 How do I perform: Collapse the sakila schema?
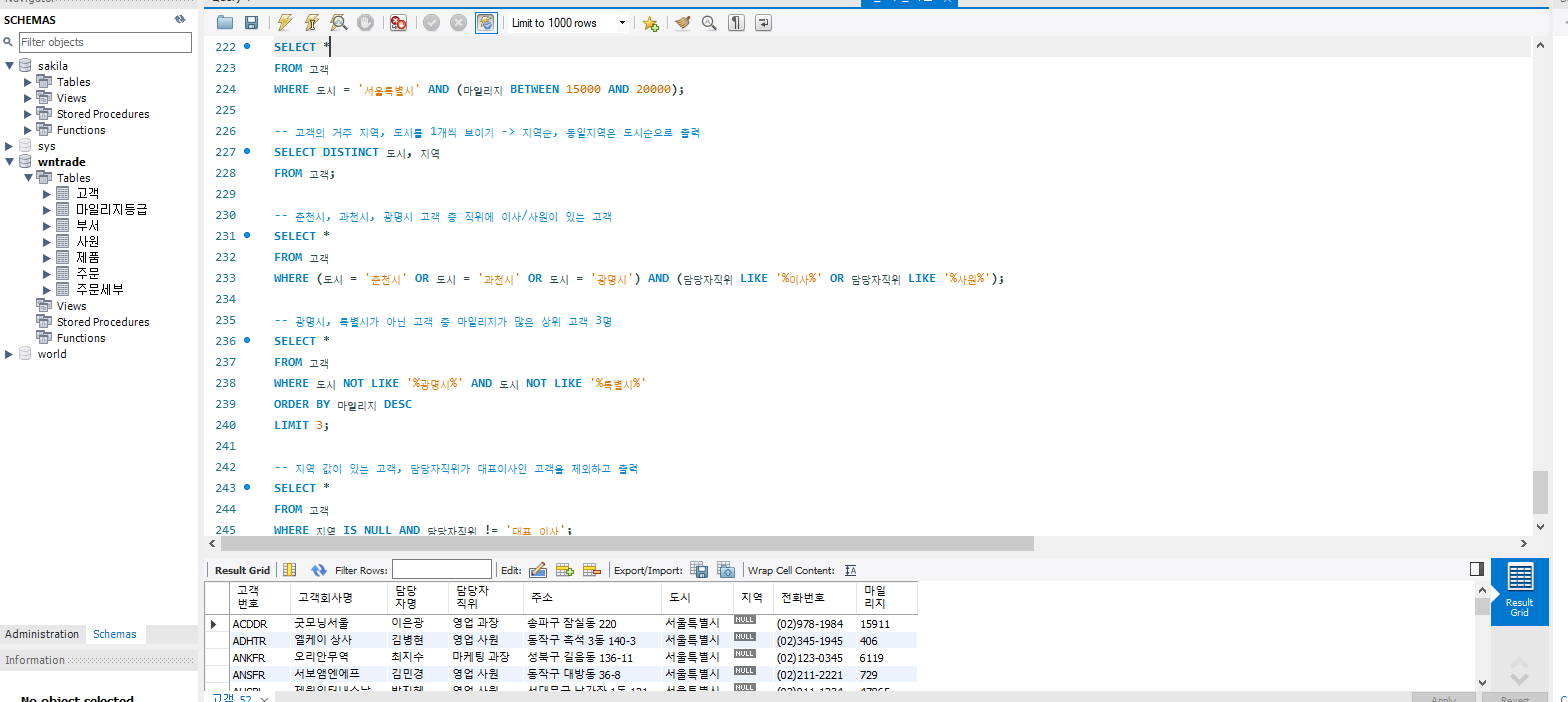[x=10, y=66]
